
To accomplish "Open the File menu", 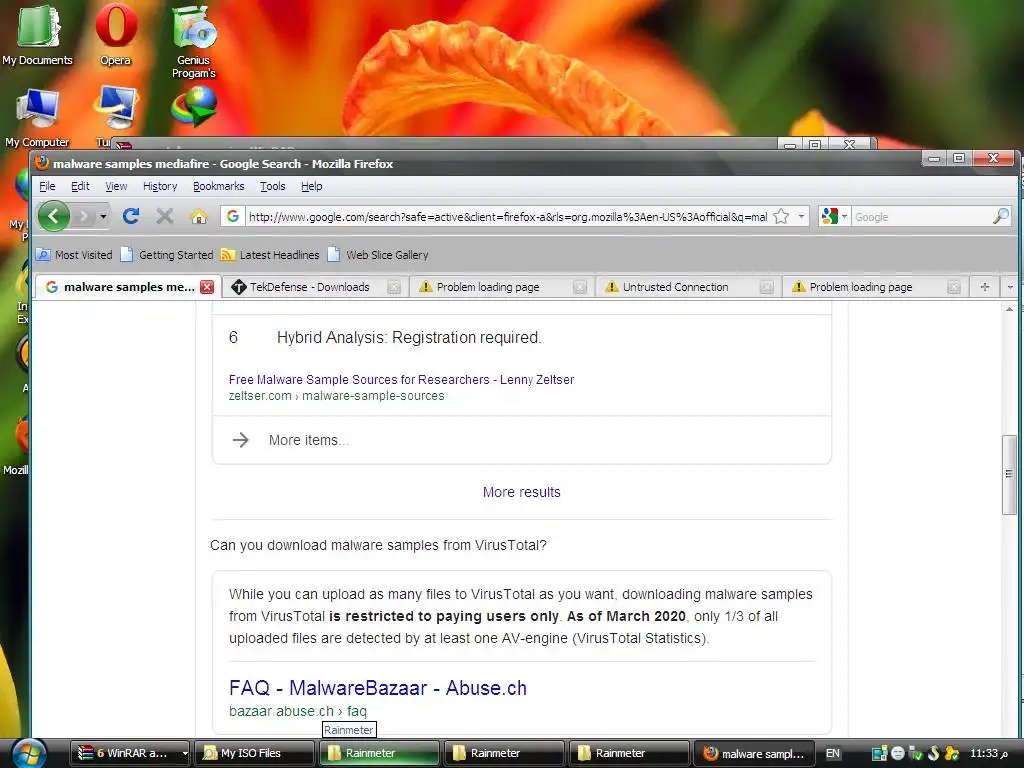I will (47, 186).
